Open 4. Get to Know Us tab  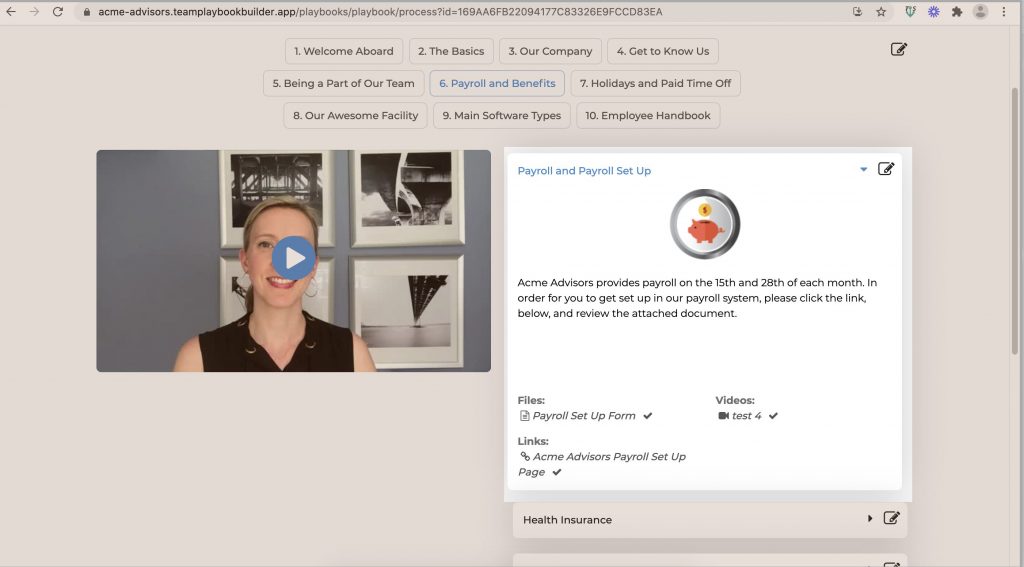(663, 51)
